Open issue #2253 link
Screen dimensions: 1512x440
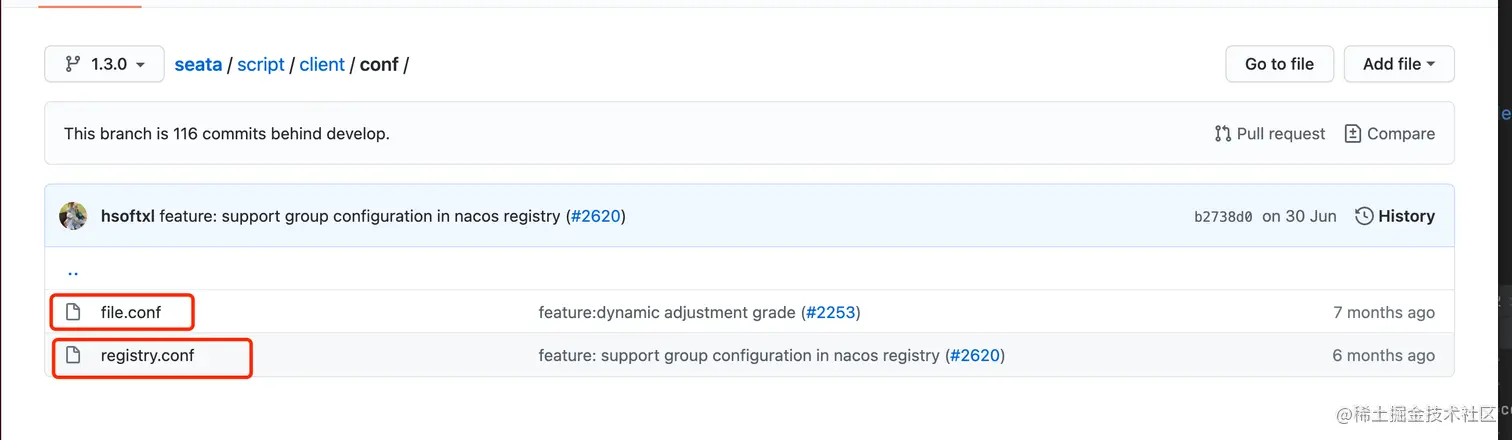[x=831, y=313]
